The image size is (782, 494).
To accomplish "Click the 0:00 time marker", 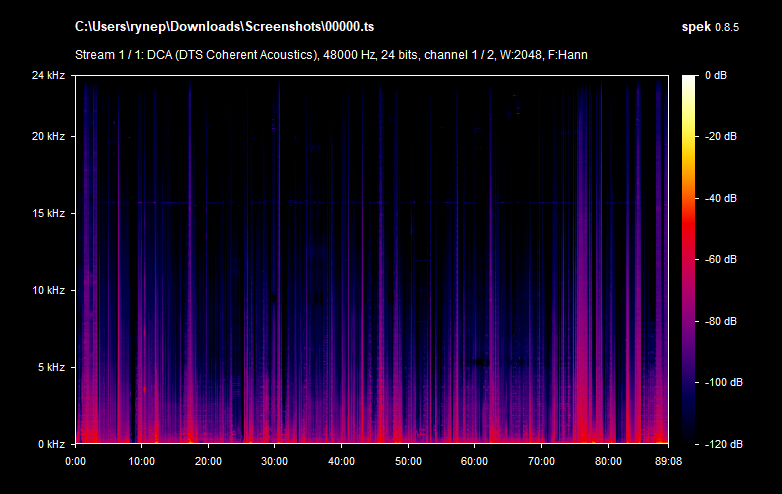I will pos(76,461).
